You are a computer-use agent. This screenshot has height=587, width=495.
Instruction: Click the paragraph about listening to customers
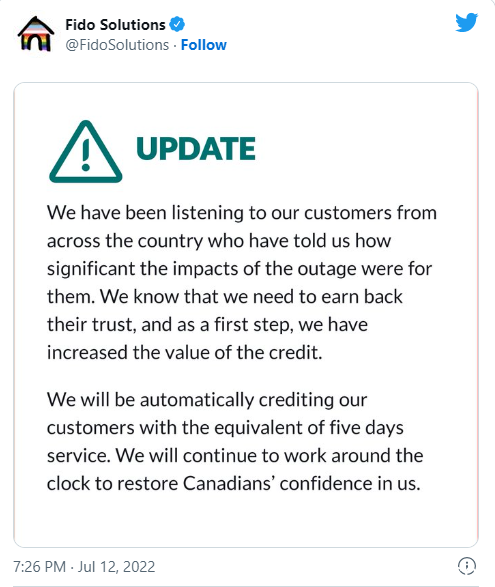242,283
